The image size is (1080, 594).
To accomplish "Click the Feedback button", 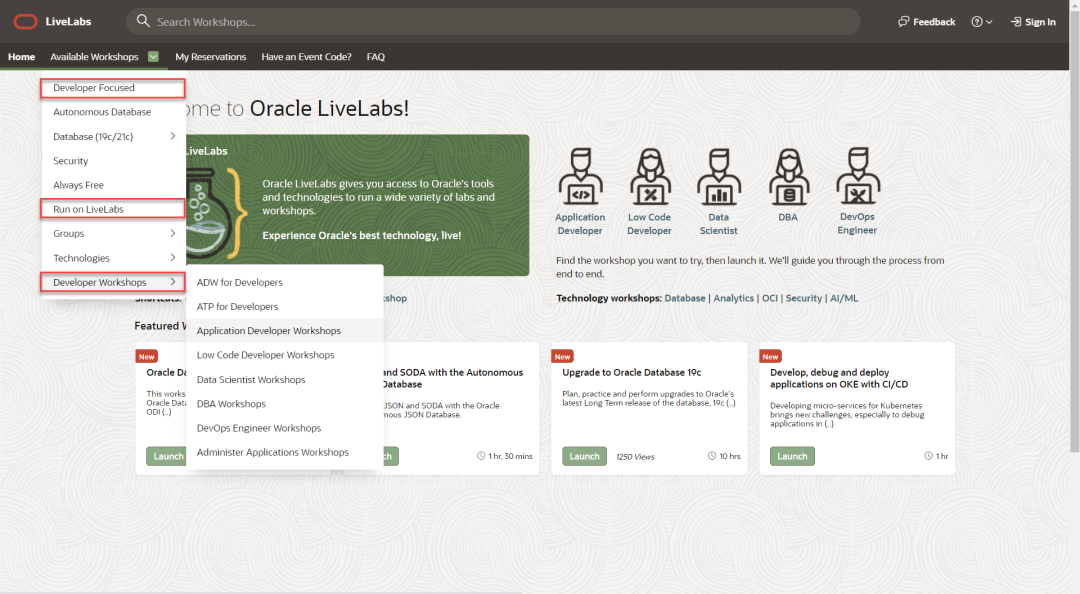I will click(926, 21).
